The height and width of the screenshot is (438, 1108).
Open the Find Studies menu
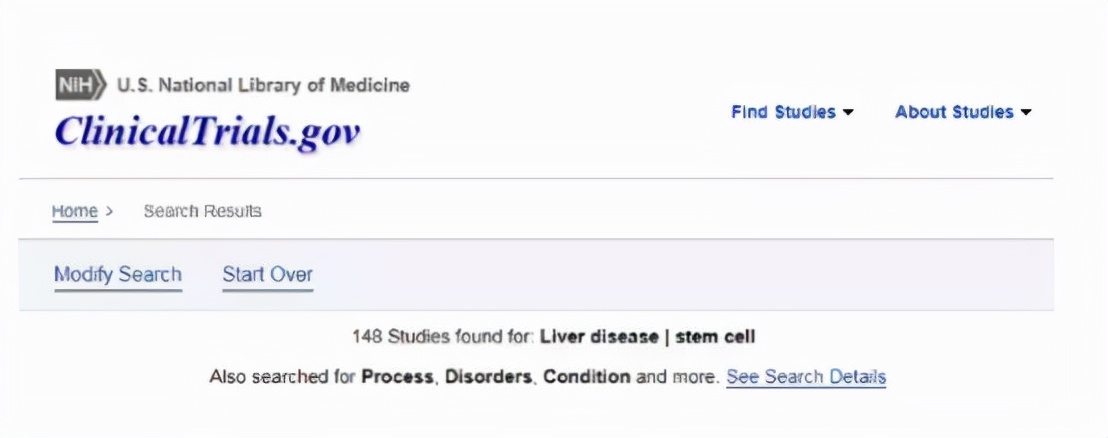783,112
